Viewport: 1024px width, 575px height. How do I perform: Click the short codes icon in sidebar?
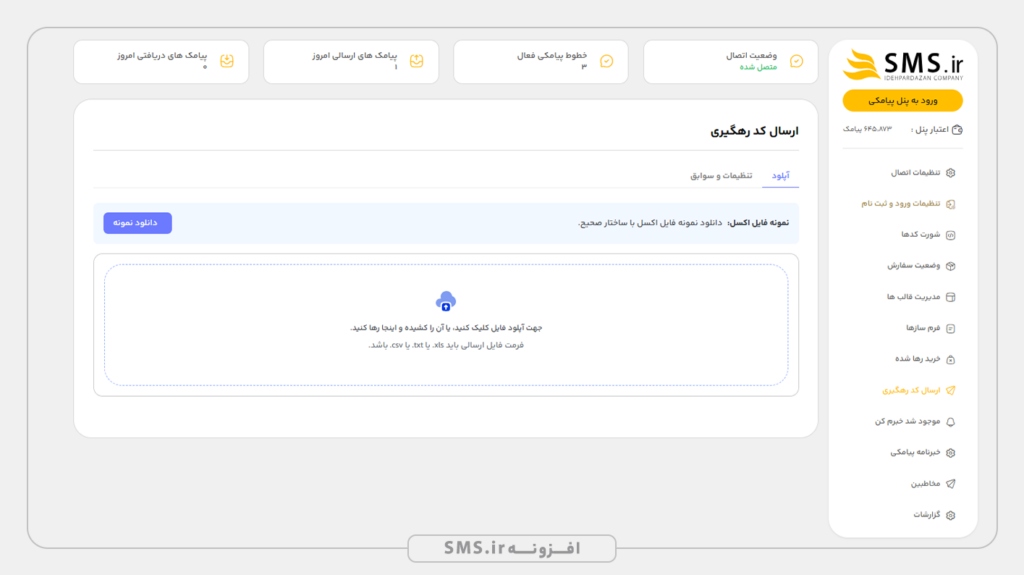tap(951, 235)
